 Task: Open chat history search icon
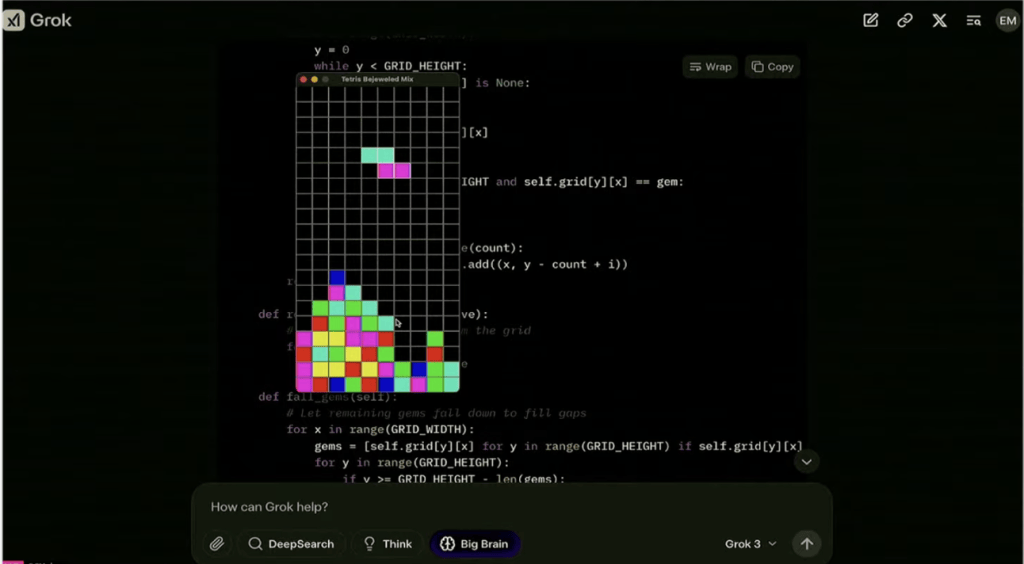(973, 20)
